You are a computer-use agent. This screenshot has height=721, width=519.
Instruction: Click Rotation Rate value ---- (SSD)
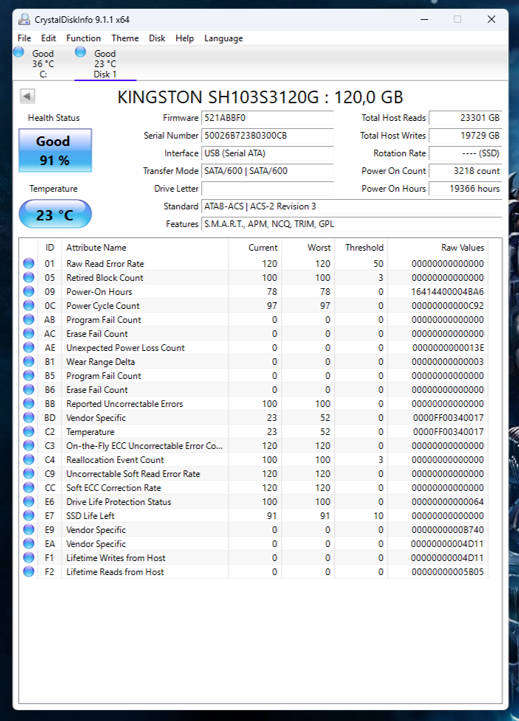click(x=465, y=153)
